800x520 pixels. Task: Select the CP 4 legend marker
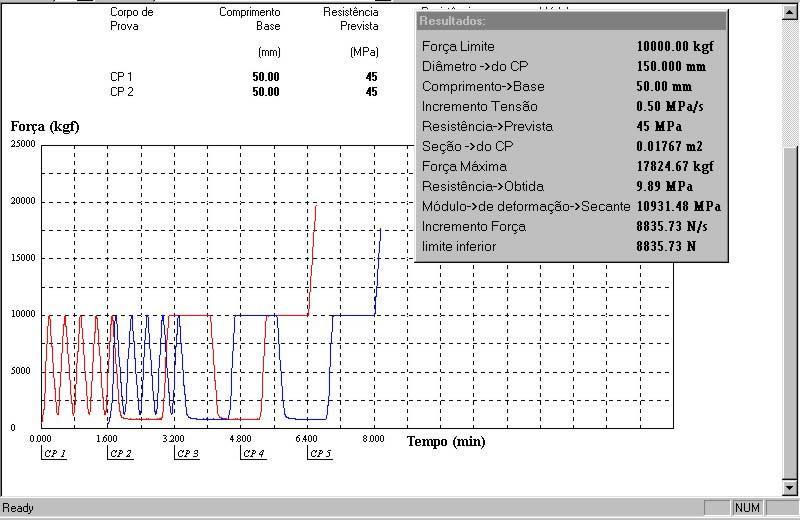click(x=253, y=454)
